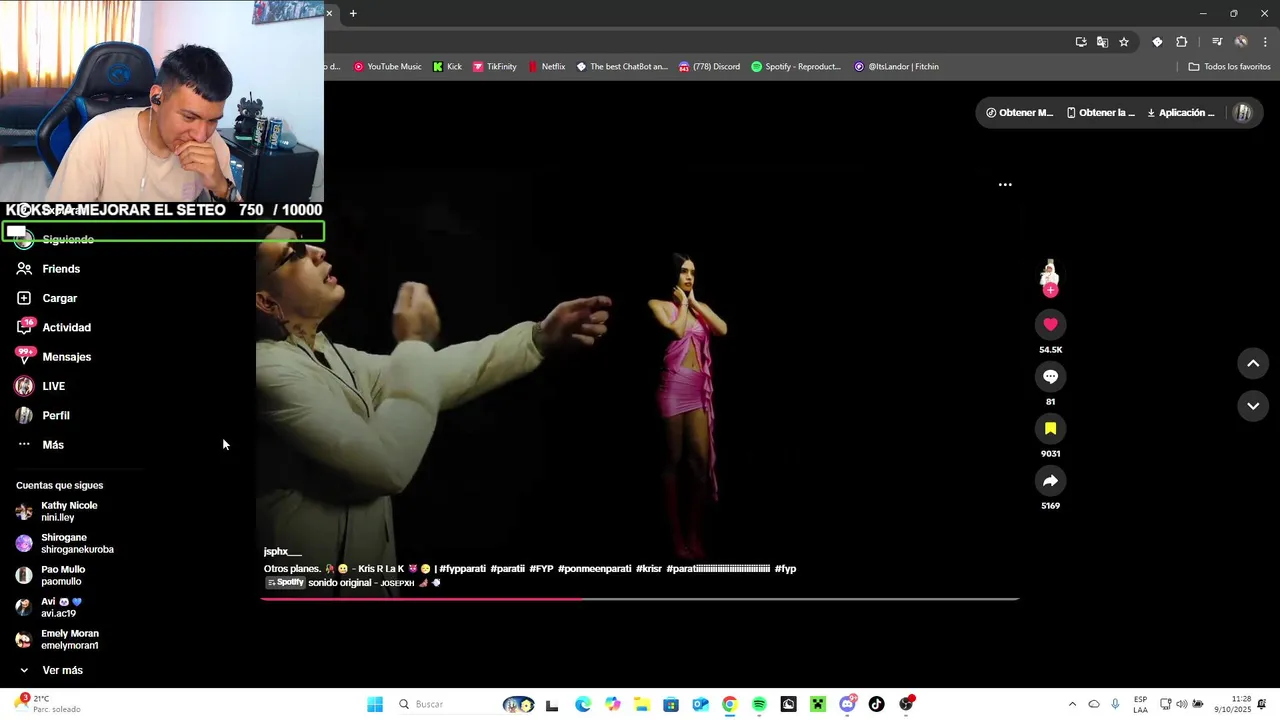Open Discord from the taskbar
The width and height of the screenshot is (1280, 720).
coord(848,704)
